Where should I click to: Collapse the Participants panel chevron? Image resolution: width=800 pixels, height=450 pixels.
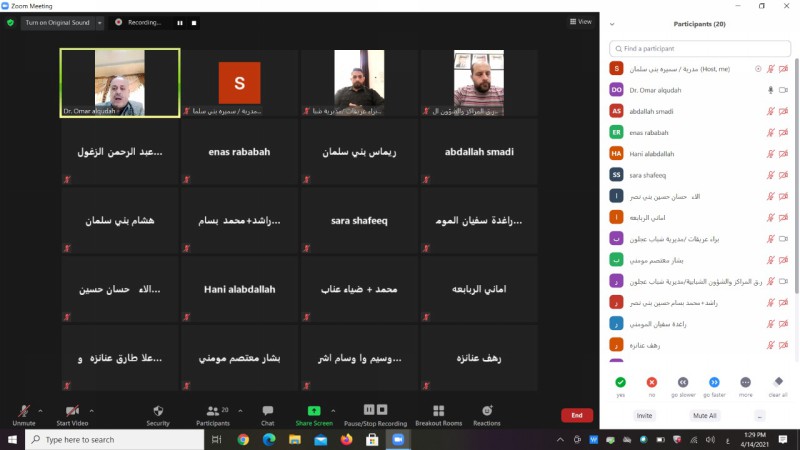tap(612, 24)
